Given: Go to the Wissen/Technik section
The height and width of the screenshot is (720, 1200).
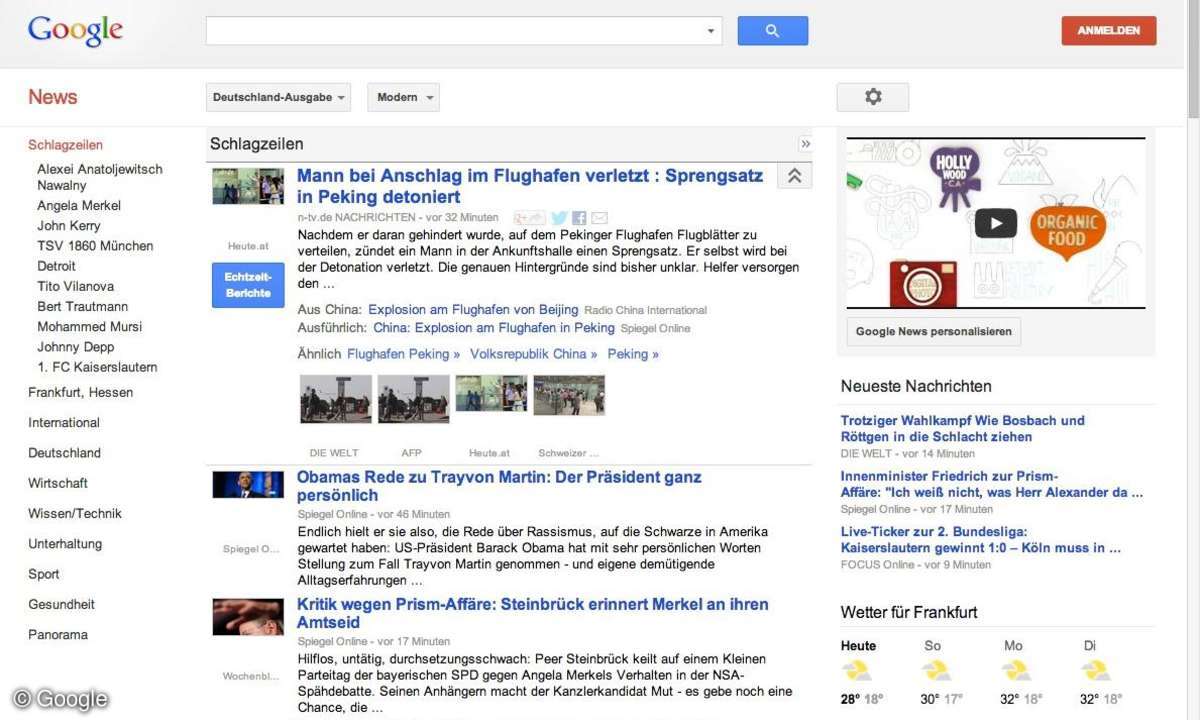Looking at the screenshot, I should pos(75,514).
